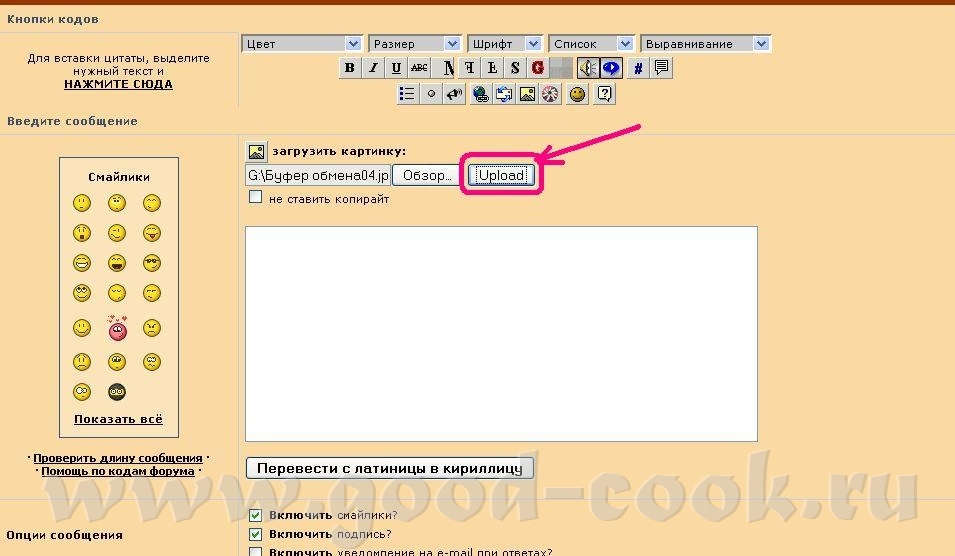Click the S shadow text button
Screen dimensions: 955x556
coord(515,68)
